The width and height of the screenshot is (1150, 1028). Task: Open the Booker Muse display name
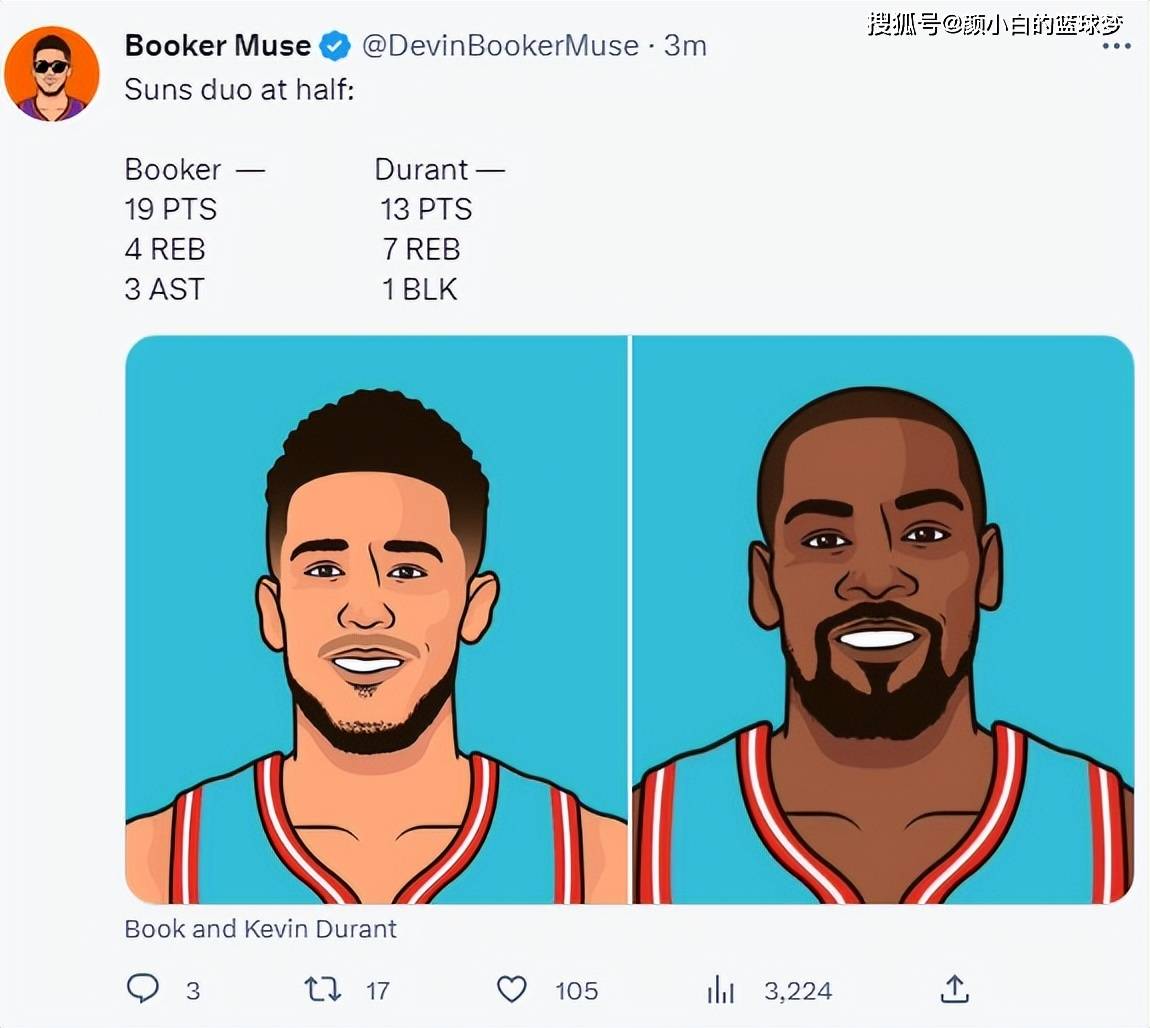coord(218,45)
